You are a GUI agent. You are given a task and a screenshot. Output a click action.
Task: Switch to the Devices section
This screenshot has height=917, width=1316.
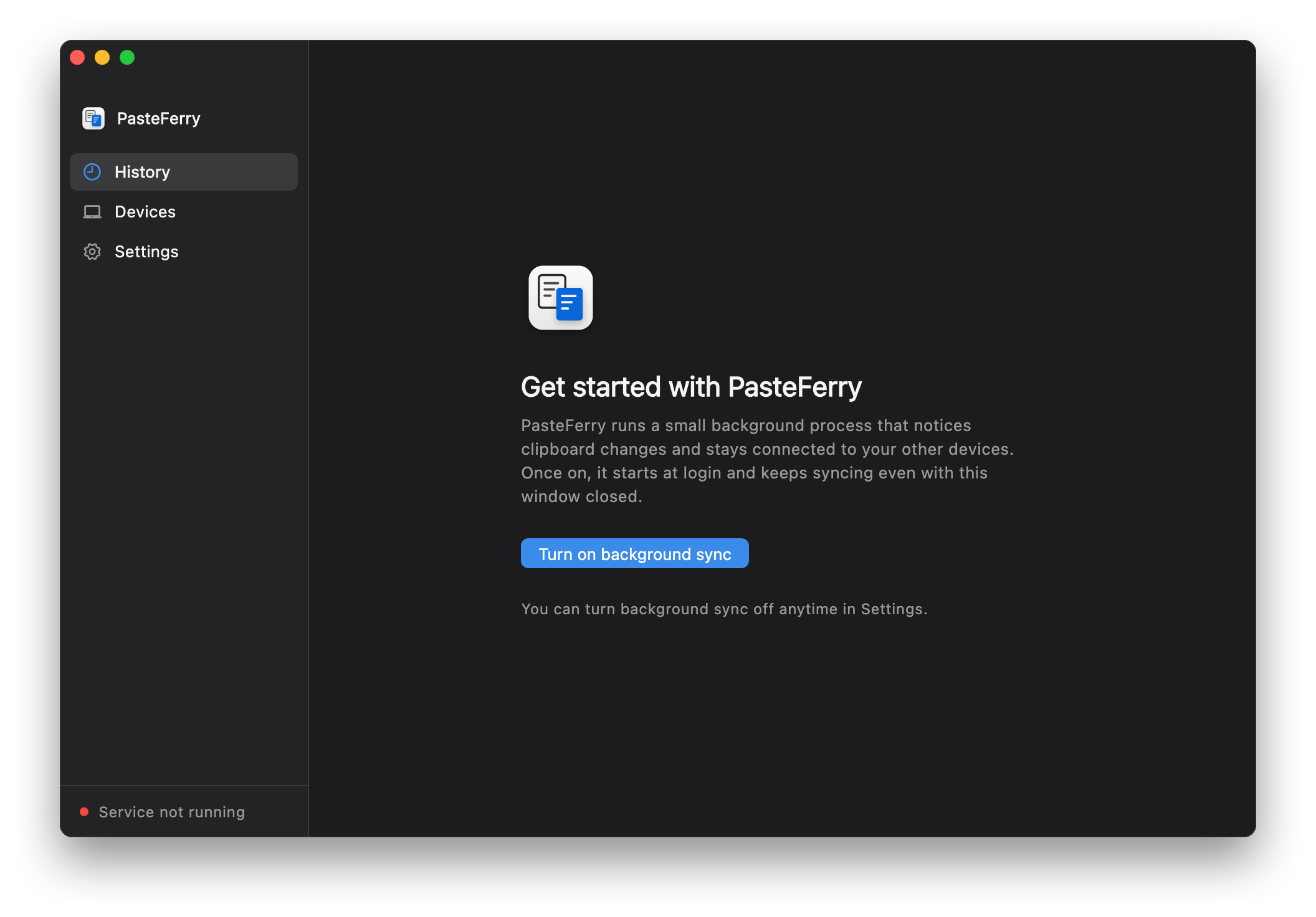pos(184,212)
